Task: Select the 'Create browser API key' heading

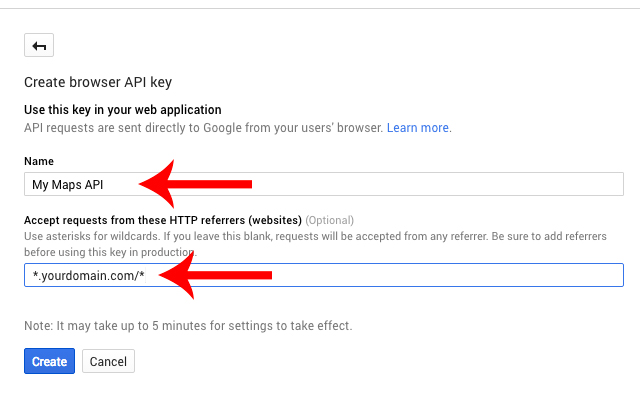Action: 98,82
